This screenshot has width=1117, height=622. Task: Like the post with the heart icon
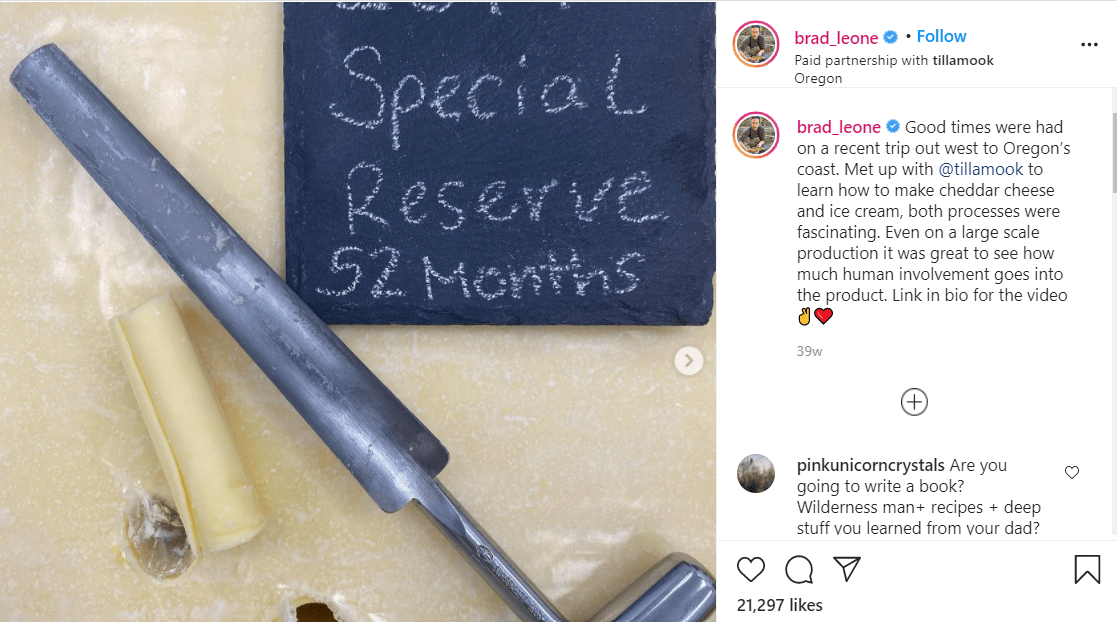click(750, 569)
